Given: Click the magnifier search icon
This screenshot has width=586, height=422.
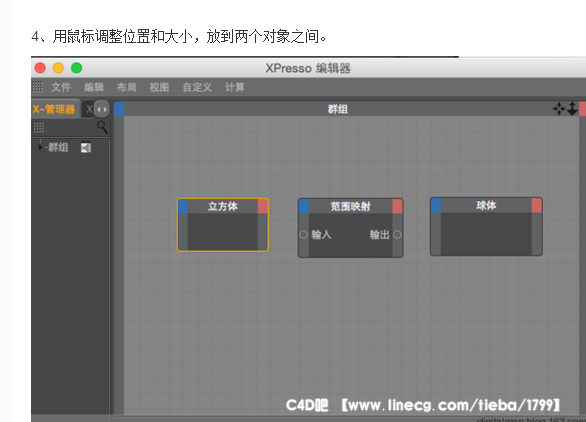Looking at the screenshot, I should click(x=102, y=127).
